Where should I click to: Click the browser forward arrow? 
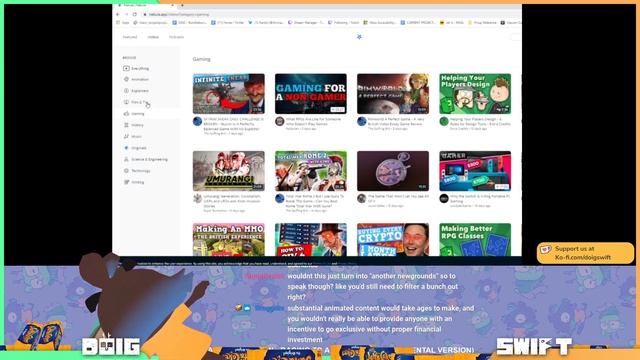(x=127, y=14)
